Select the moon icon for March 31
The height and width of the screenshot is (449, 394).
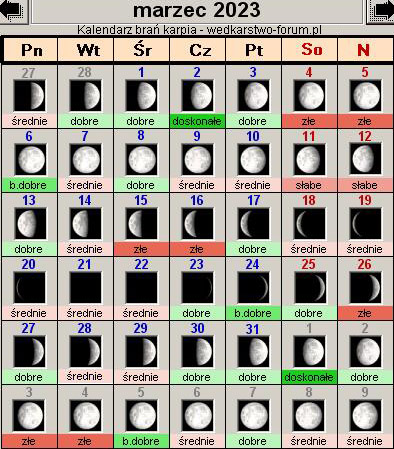[253, 352]
